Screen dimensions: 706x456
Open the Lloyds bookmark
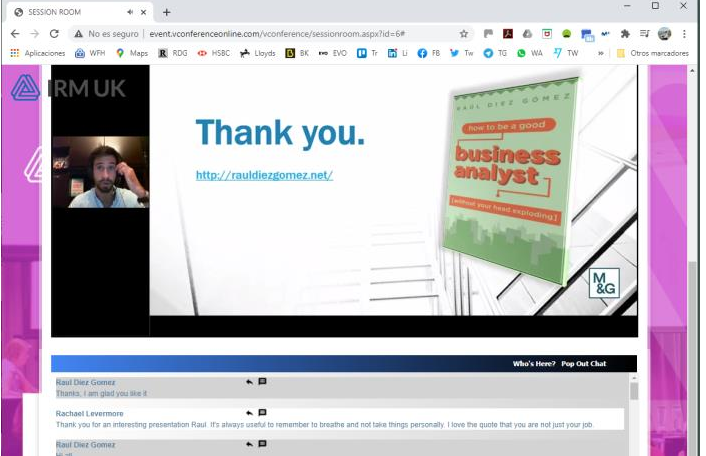258,53
